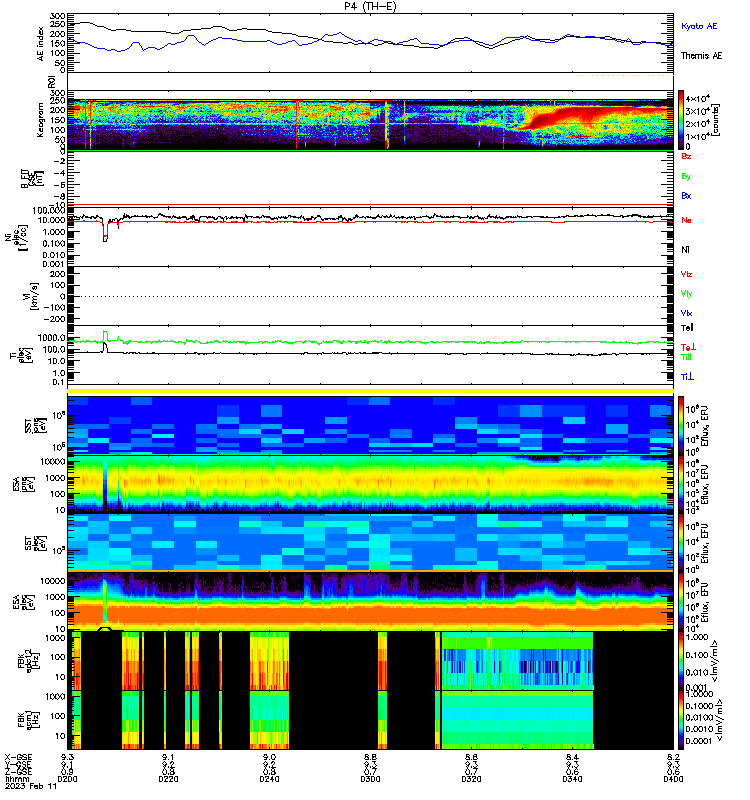Click the 0240 time tick label

coord(269,779)
